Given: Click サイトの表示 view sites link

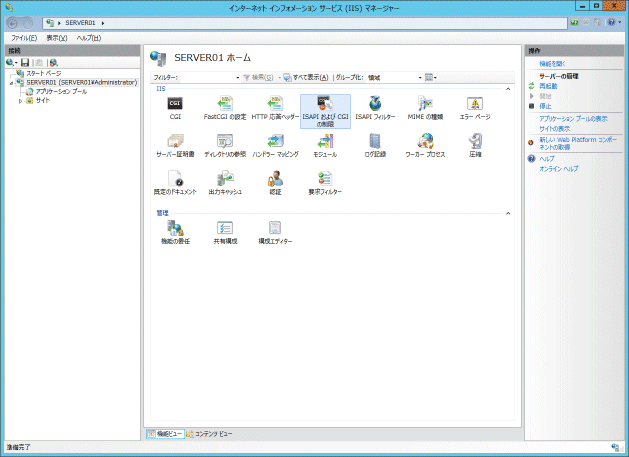Looking at the screenshot, I should click(x=555, y=129).
